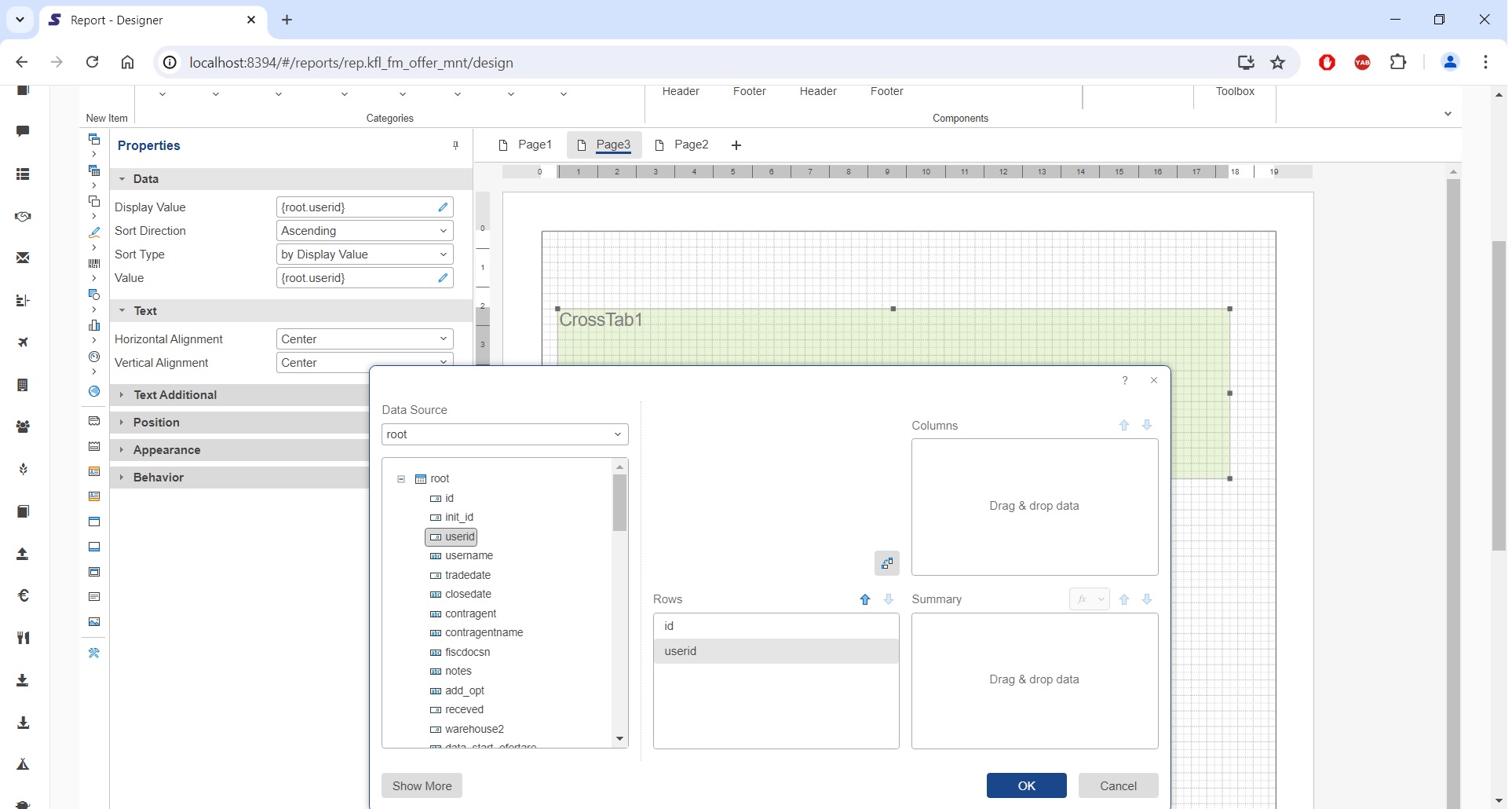Open the help question mark in the dialog
The image size is (1512, 809).
click(1125, 380)
